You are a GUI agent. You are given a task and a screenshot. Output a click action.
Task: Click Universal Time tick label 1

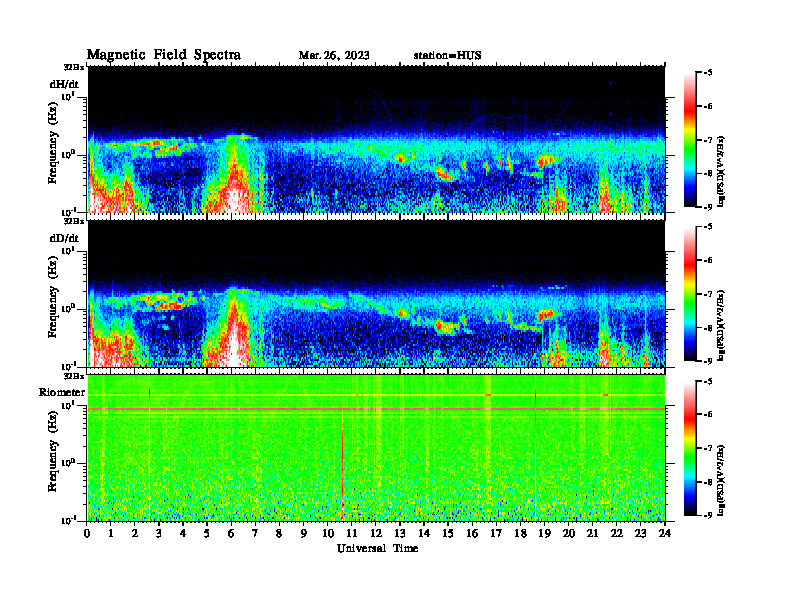pos(111,534)
